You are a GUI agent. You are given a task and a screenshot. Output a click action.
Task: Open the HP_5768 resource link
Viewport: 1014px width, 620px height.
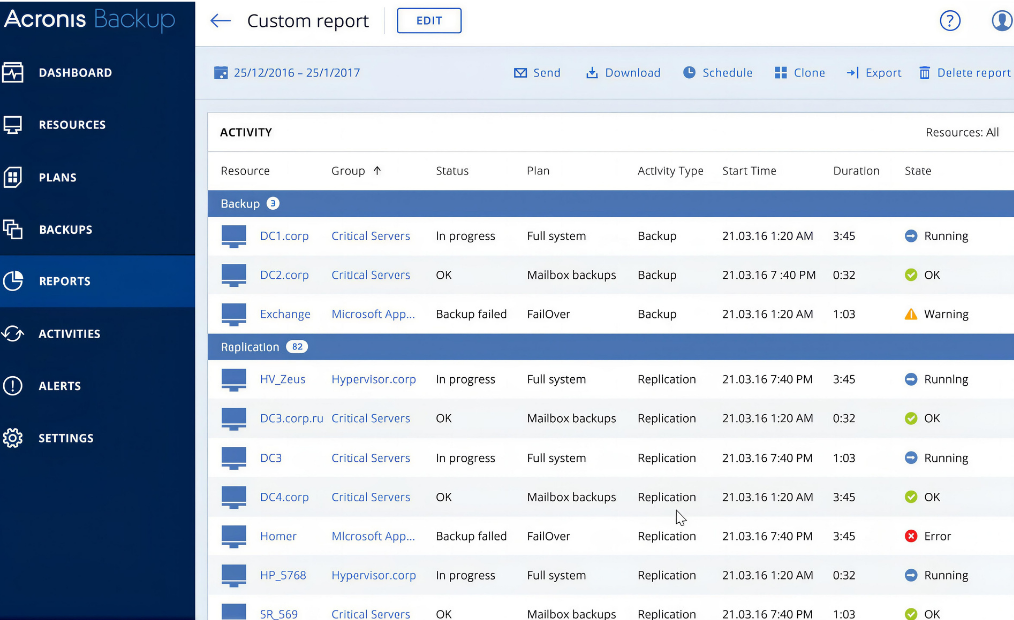(x=283, y=575)
